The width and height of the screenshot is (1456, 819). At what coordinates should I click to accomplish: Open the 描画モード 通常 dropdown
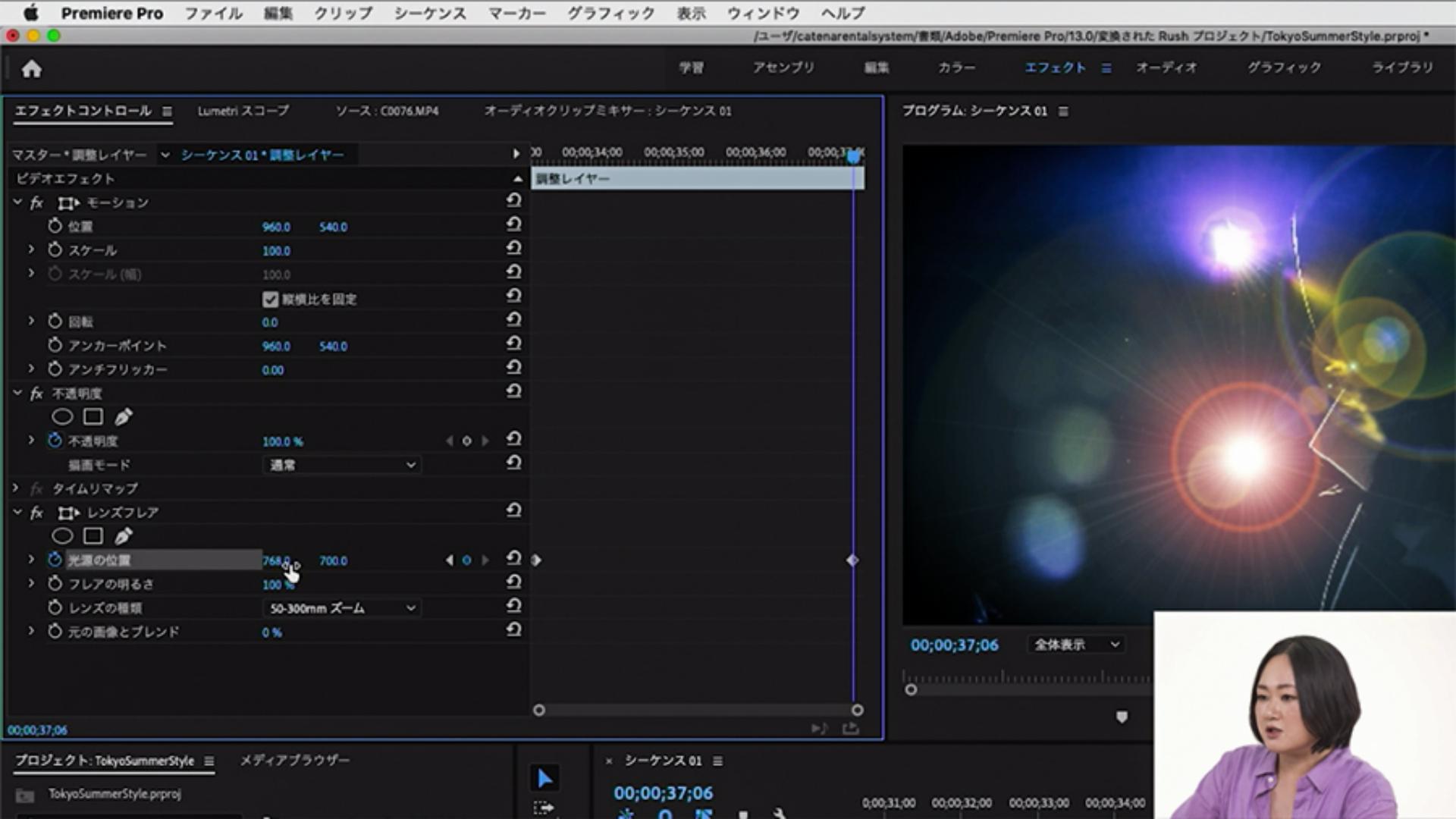coord(342,465)
